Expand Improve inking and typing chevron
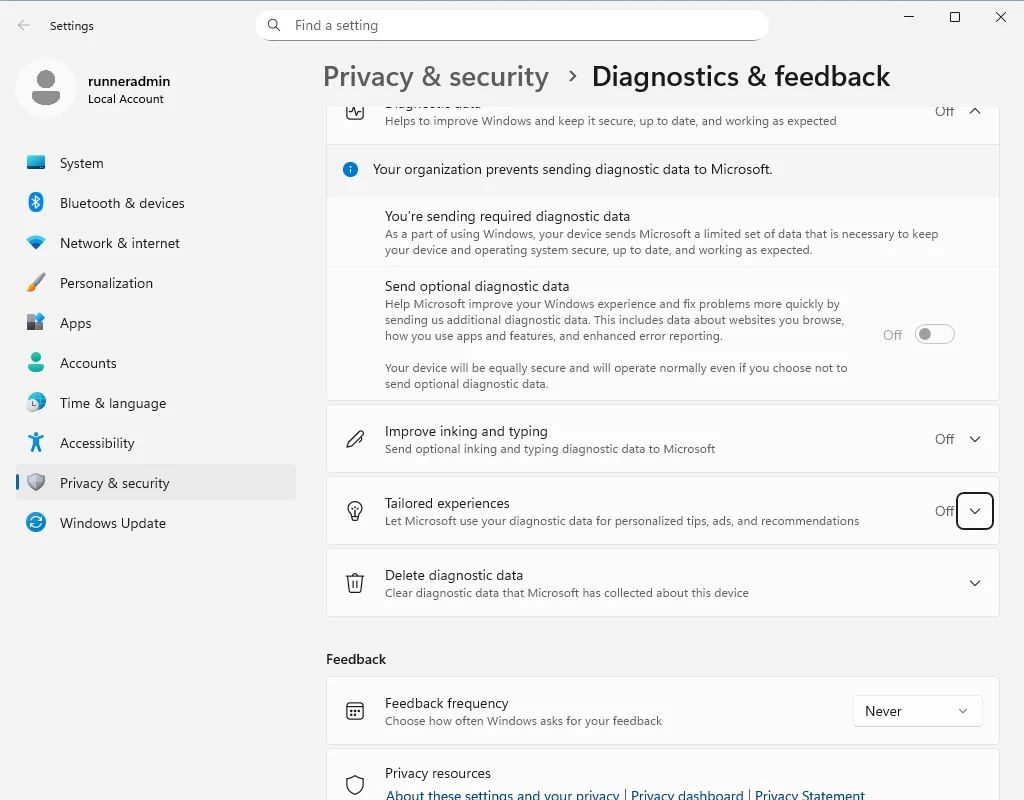This screenshot has height=800, width=1024. click(x=975, y=439)
